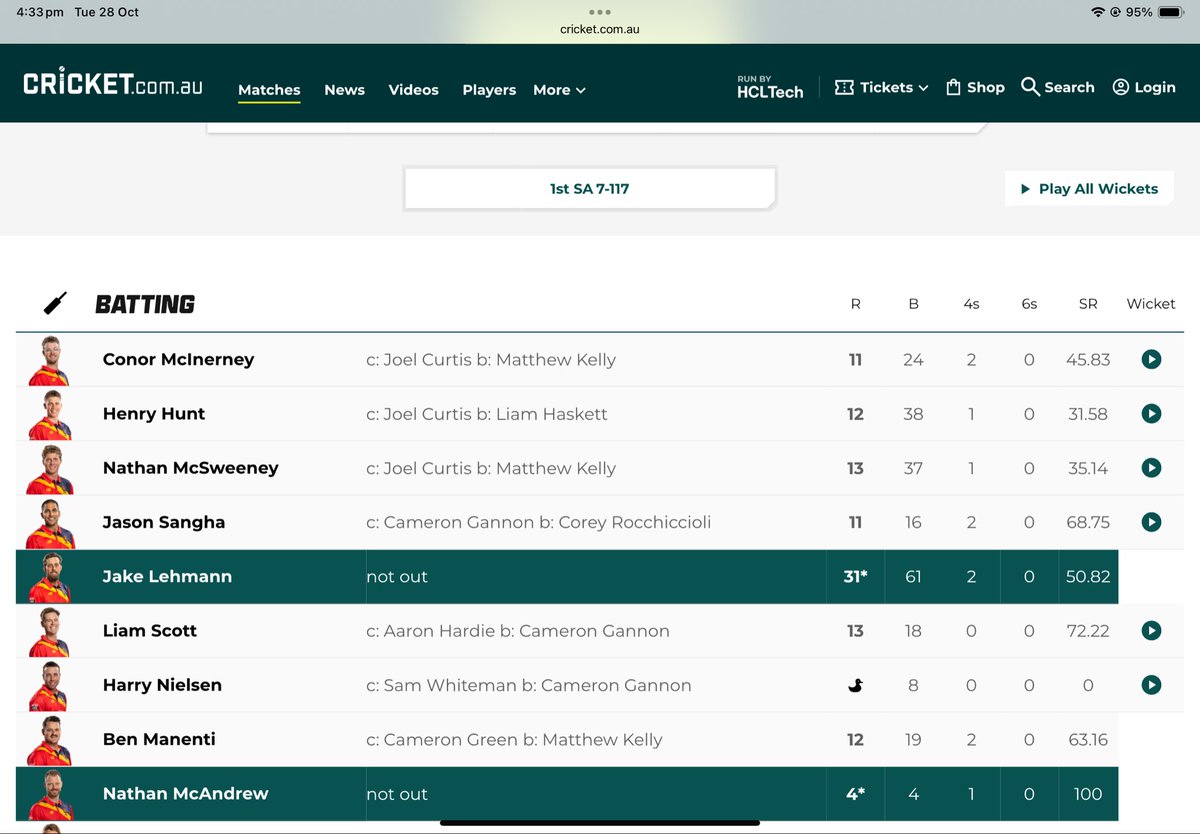The image size is (1200, 834).
Task: Click the cricket bat Batting icon
Action: 56,303
